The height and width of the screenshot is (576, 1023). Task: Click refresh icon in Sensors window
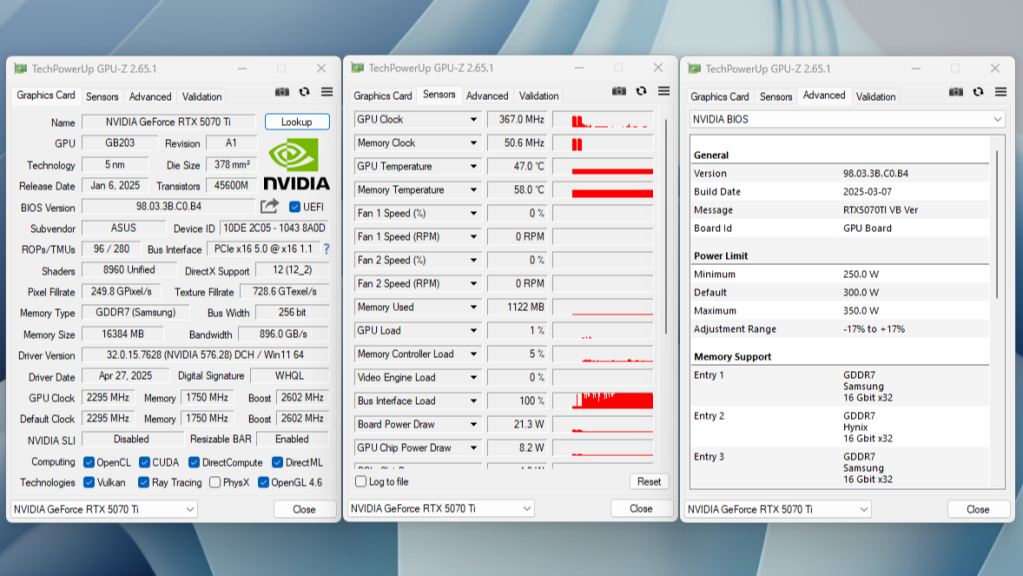click(x=641, y=91)
